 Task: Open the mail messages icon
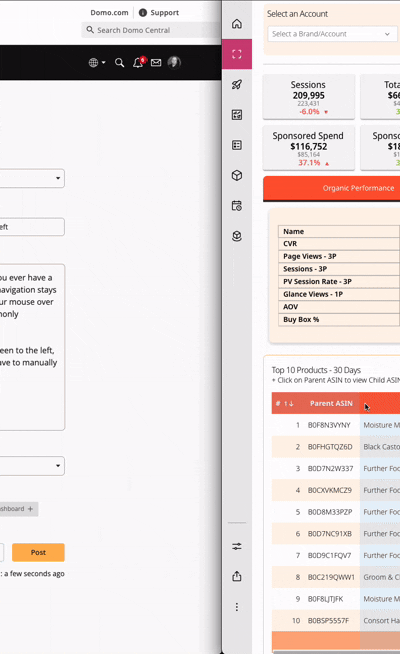tap(156, 63)
